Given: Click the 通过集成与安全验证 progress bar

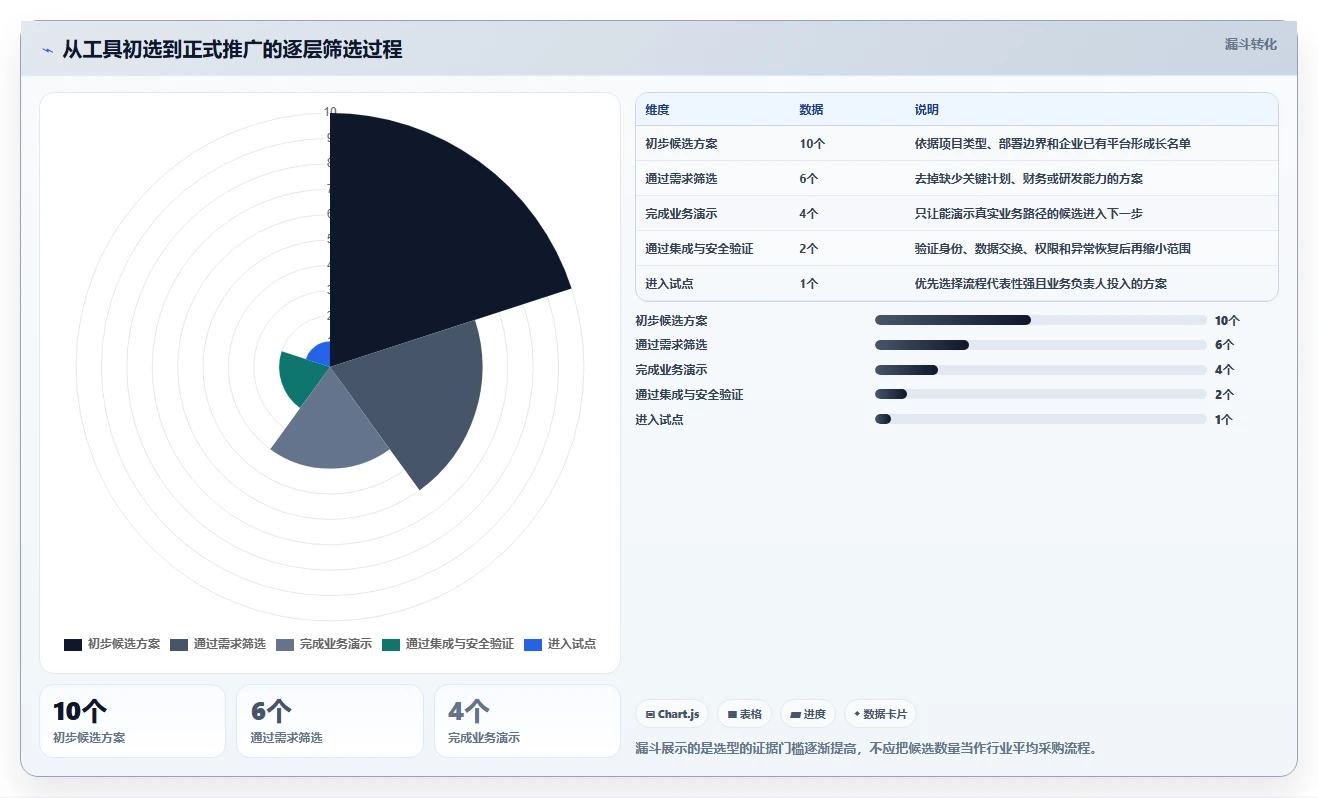Looking at the screenshot, I should 1041,395.
